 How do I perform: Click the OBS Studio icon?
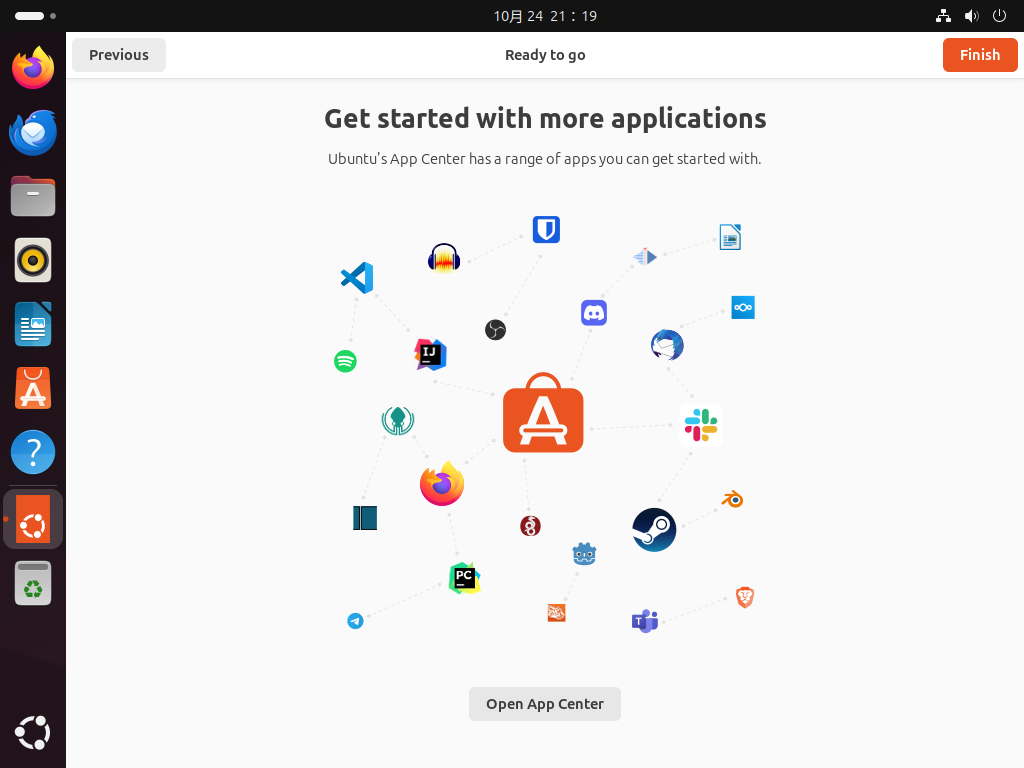tap(495, 330)
